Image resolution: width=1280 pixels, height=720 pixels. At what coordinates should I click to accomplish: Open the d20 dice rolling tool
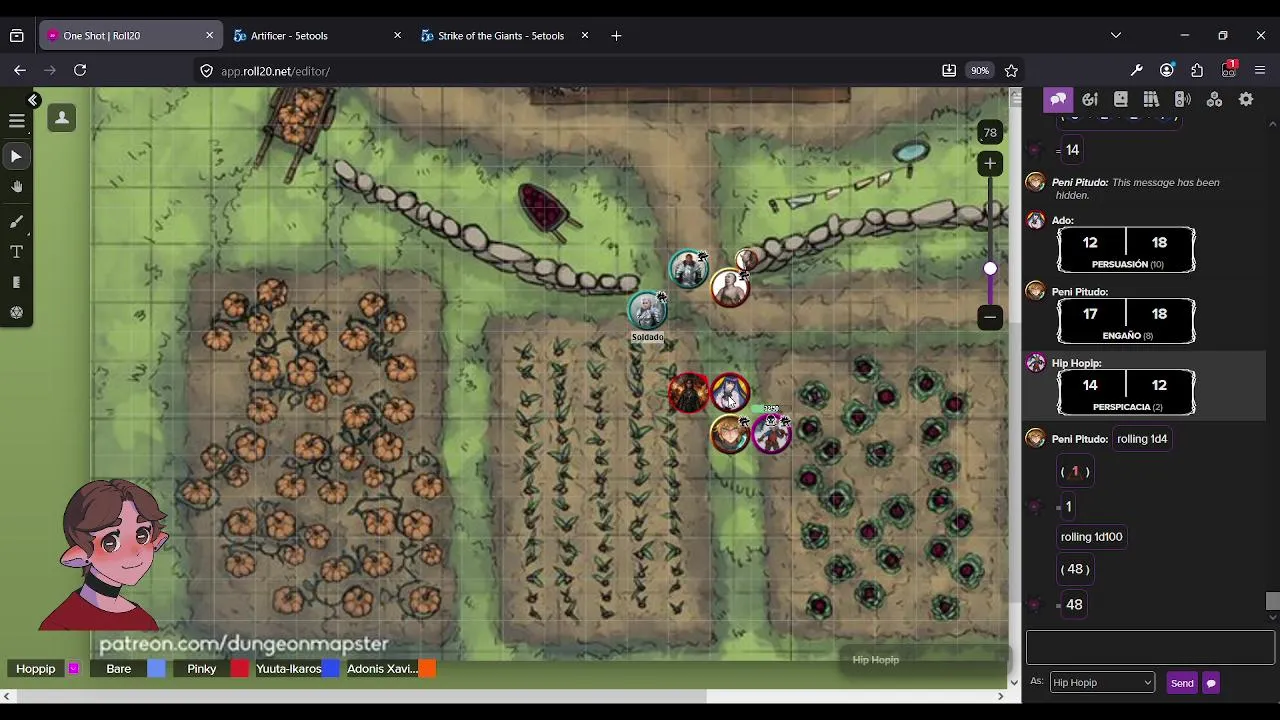[x=16, y=313]
